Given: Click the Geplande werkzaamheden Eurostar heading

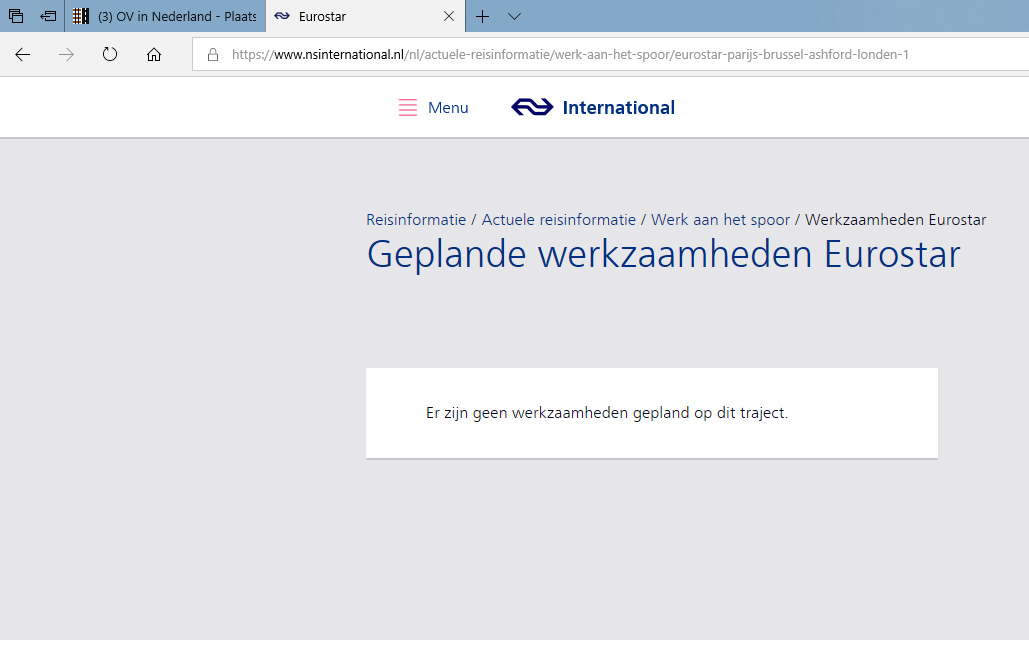Looking at the screenshot, I should [x=663, y=255].
